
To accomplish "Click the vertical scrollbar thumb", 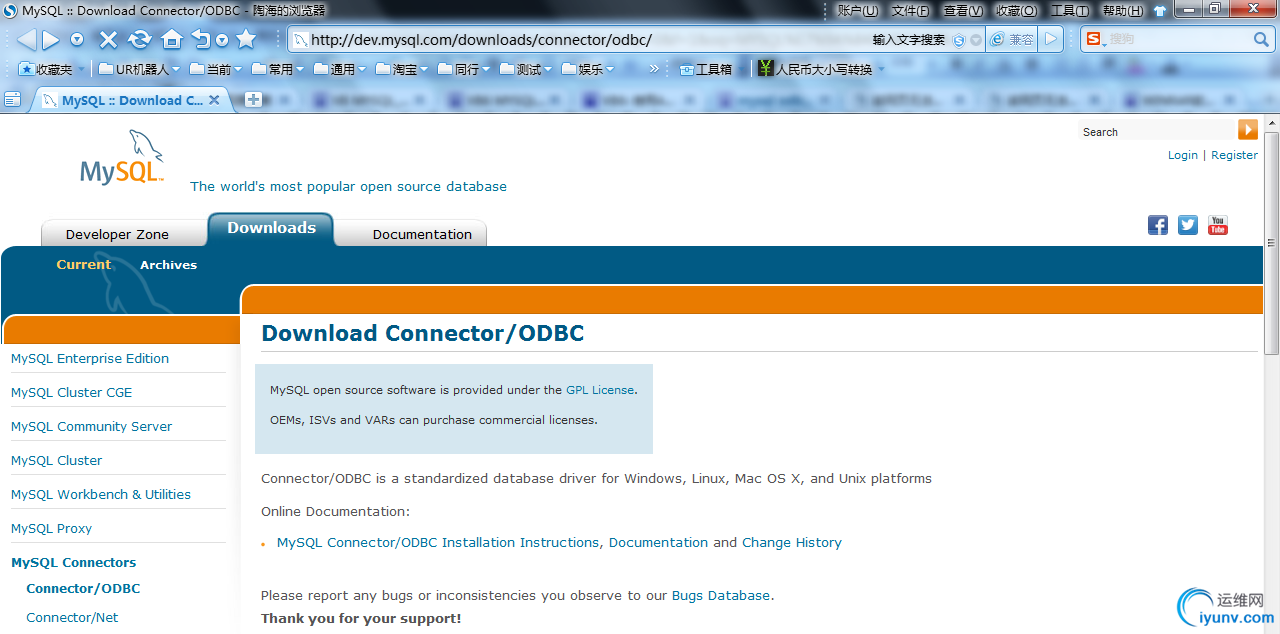I will pos(1272,242).
